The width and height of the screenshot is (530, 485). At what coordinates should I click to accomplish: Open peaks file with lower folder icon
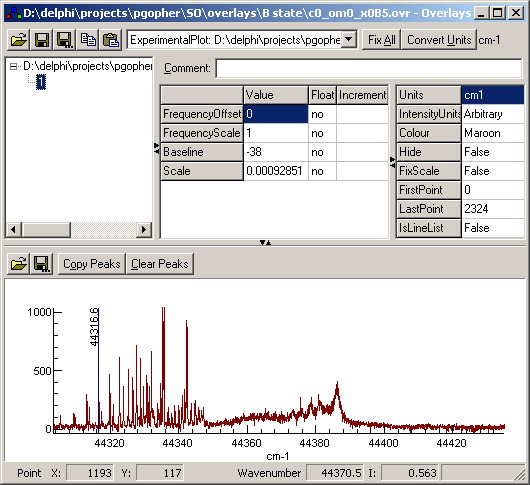click(x=19, y=264)
